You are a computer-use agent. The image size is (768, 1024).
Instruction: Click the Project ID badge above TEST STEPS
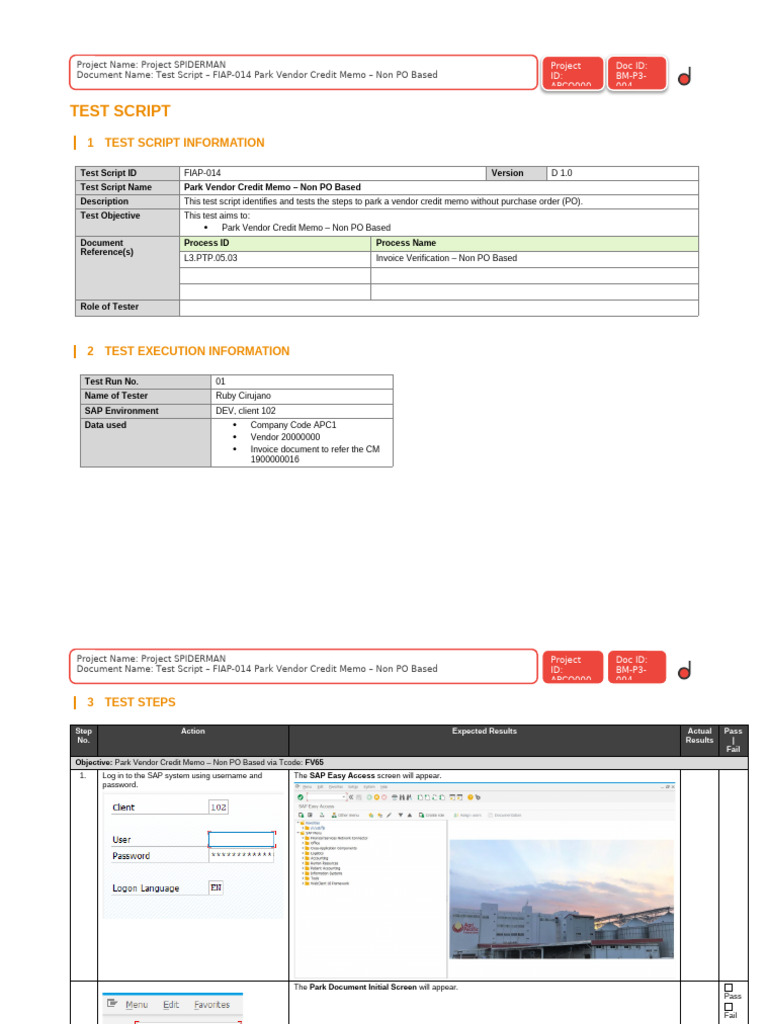tap(573, 667)
